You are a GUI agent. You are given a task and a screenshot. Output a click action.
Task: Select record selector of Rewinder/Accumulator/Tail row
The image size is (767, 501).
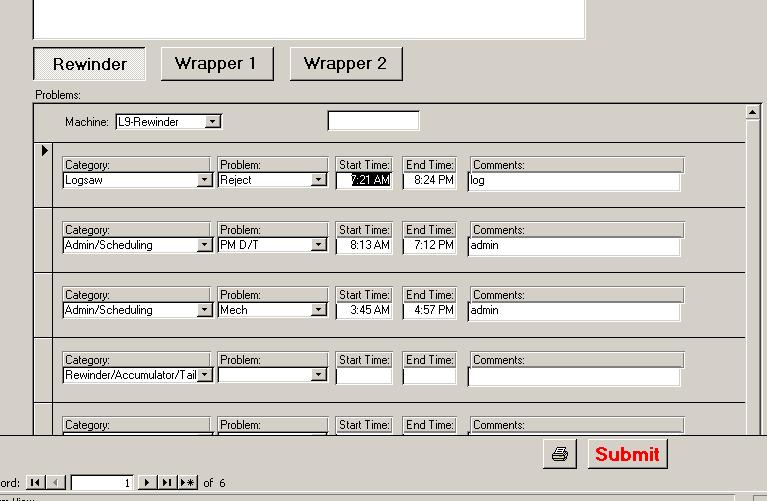point(44,370)
